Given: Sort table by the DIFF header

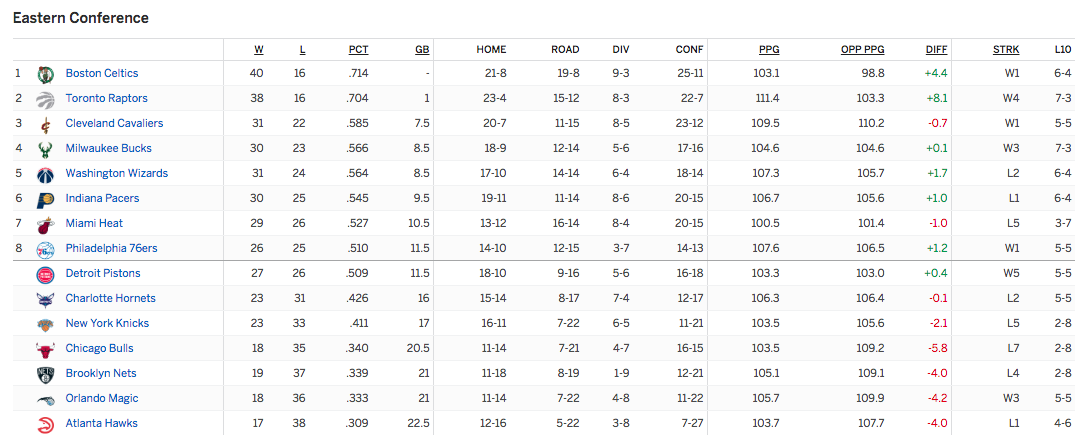Looking at the screenshot, I should (x=937, y=49).
